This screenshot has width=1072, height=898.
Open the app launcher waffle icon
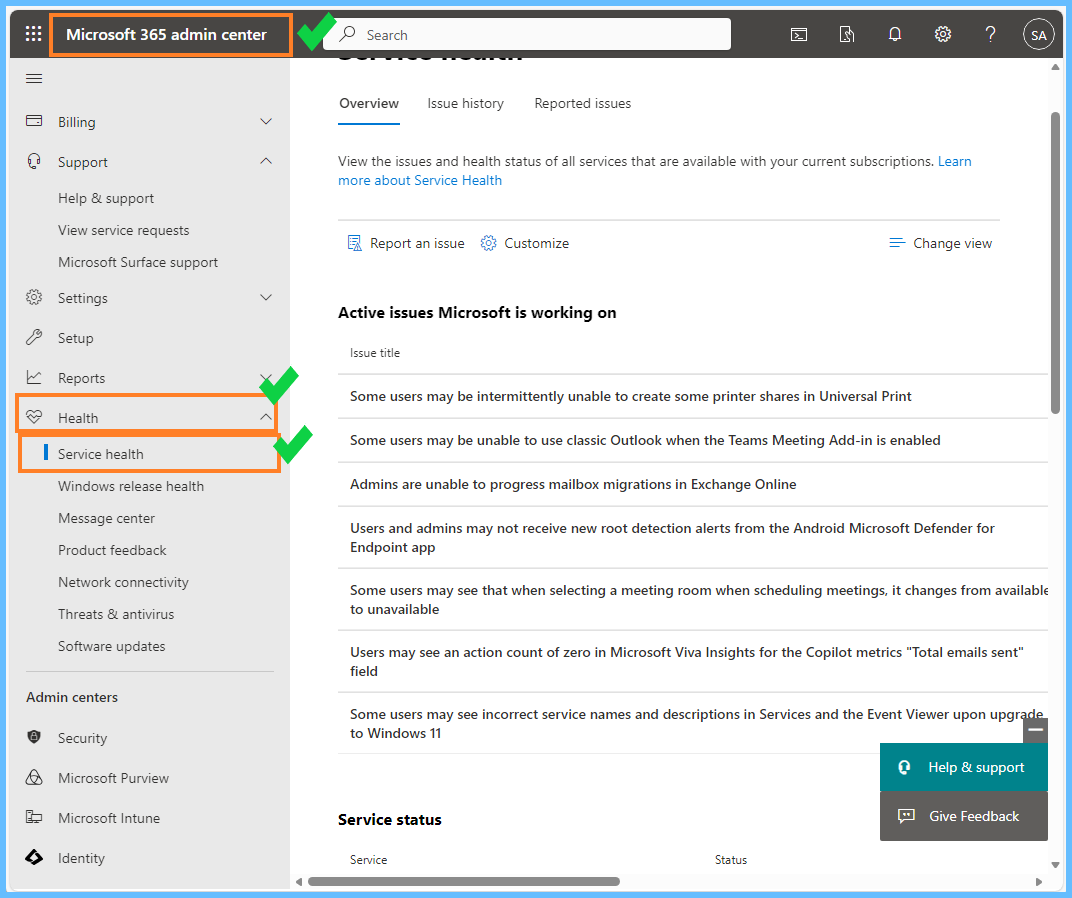[x=33, y=34]
